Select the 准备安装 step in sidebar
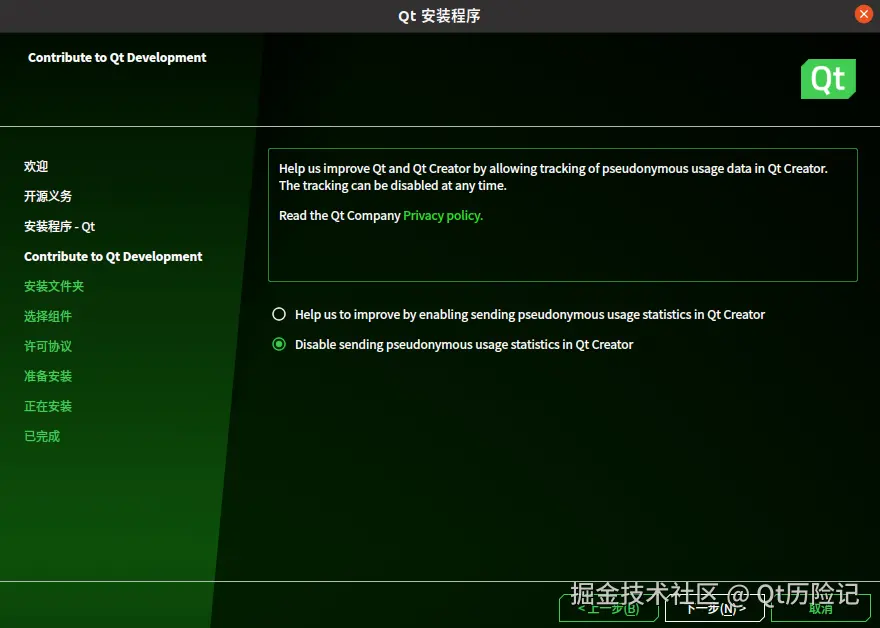The height and width of the screenshot is (628, 880). click(48, 376)
